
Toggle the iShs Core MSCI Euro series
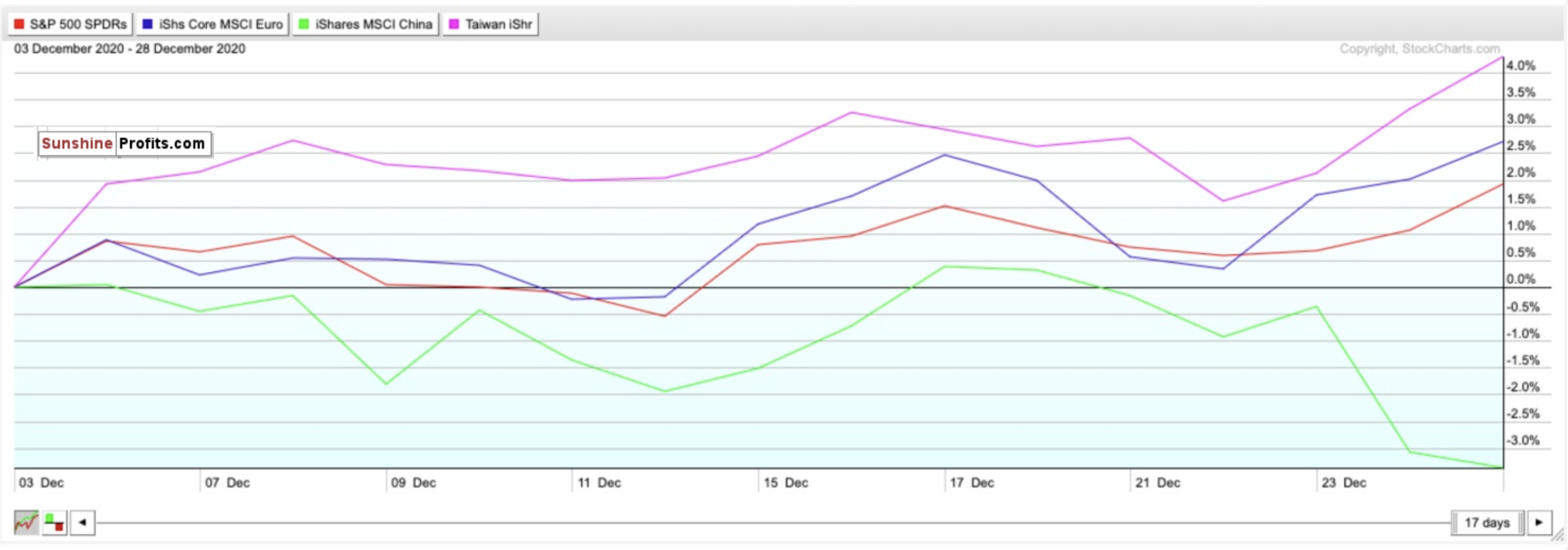[x=213, y=24]
